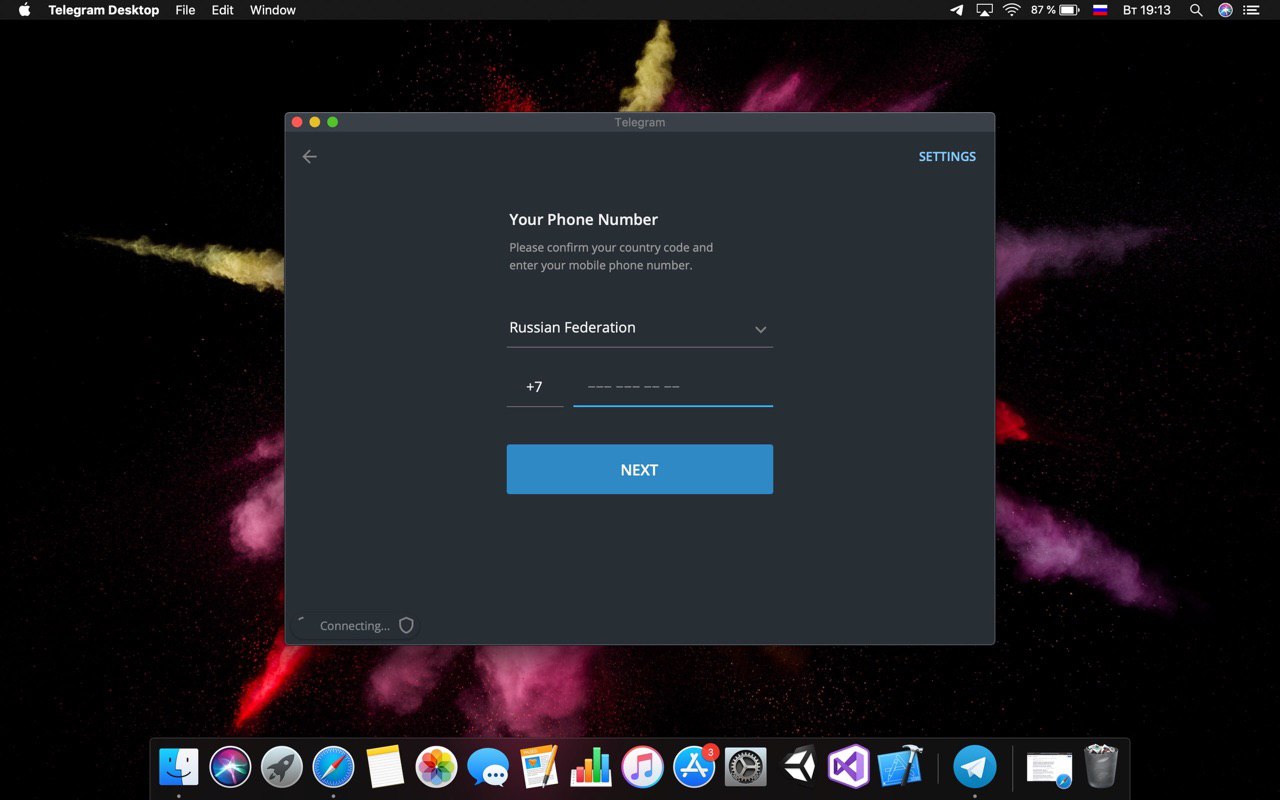Open the Apple menu
This screenshot has height=800, width=1280.
(x=24, y=10)
